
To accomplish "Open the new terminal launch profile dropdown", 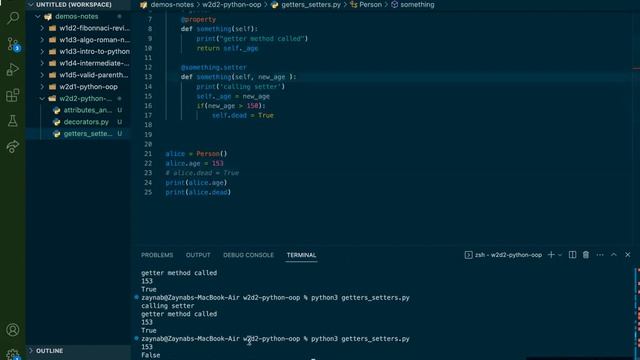I will (x=560, y=255).
